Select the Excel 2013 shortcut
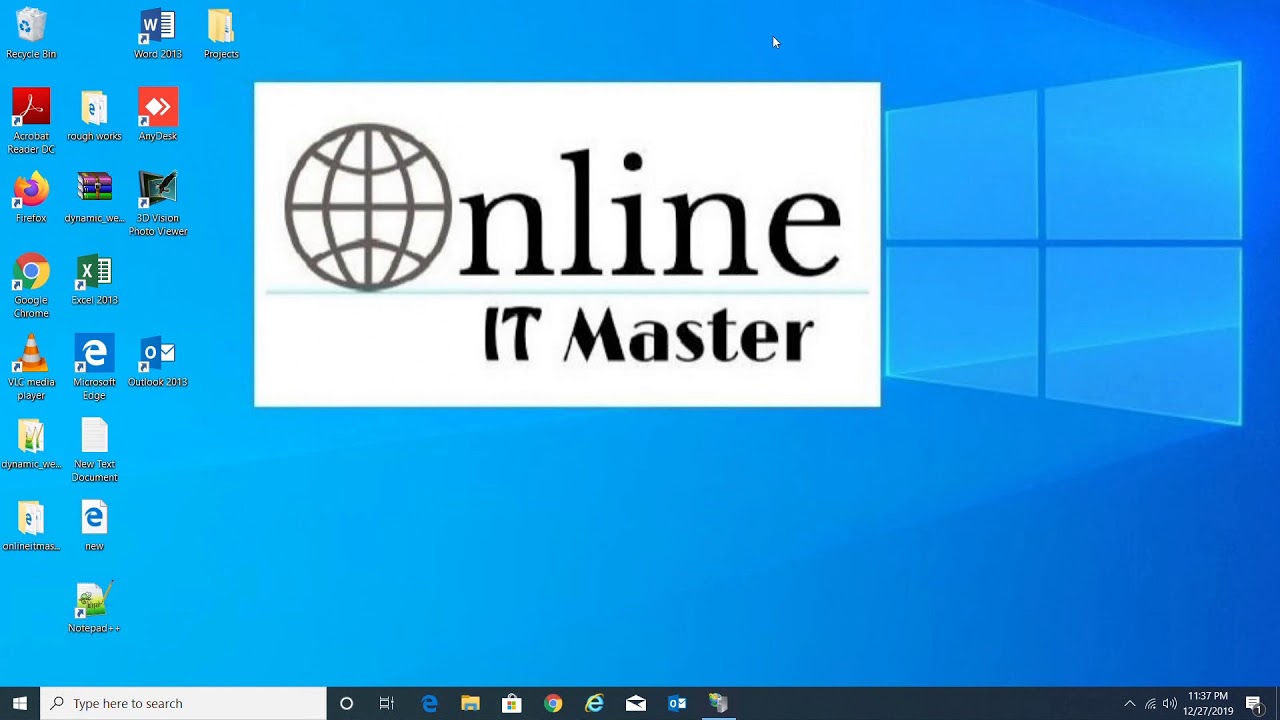This screenshot has height=720, width=1280. (94, 280)
